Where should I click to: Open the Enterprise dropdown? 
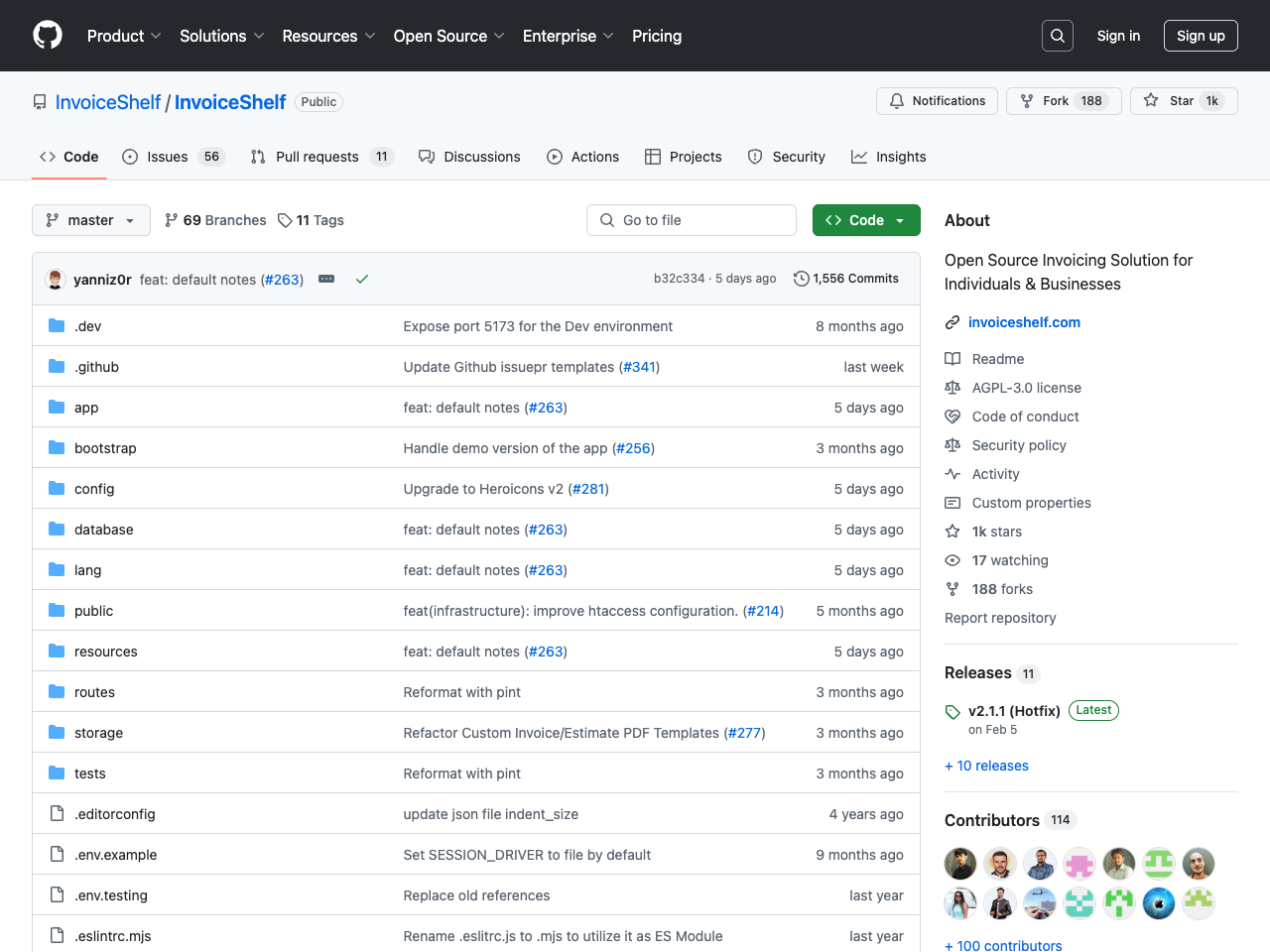click(568, 36)
